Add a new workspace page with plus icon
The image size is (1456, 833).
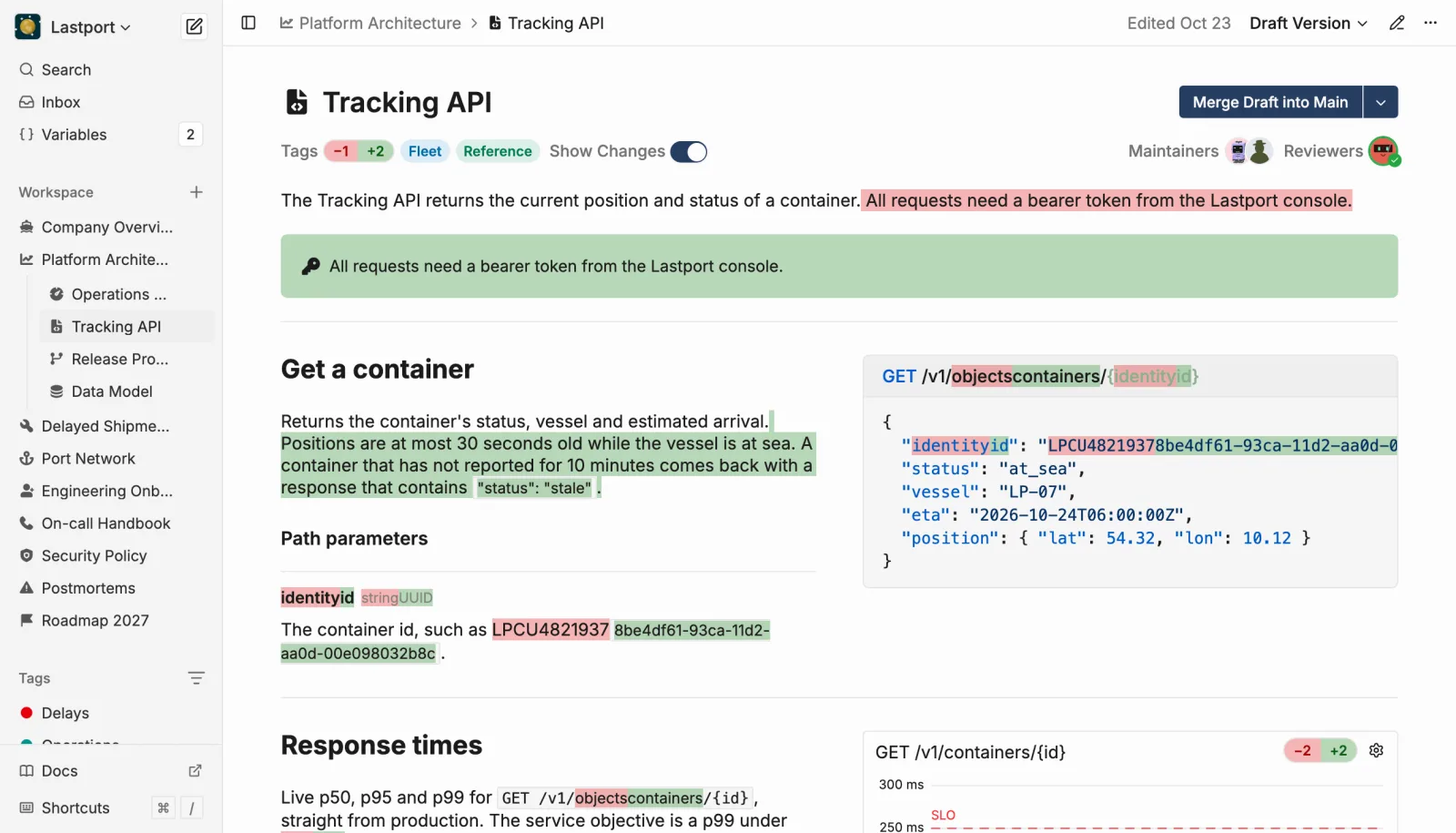tap(196, 192)
